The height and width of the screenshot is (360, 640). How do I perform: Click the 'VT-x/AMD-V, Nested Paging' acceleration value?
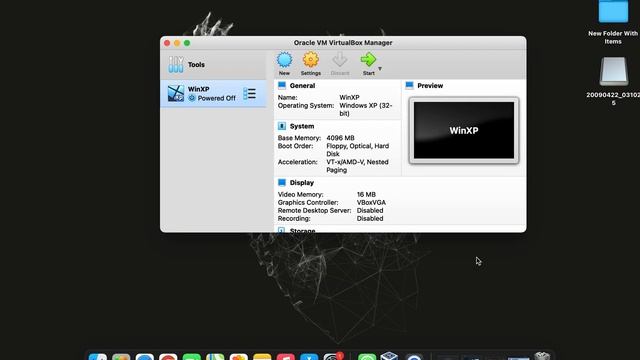pos(357,166)
